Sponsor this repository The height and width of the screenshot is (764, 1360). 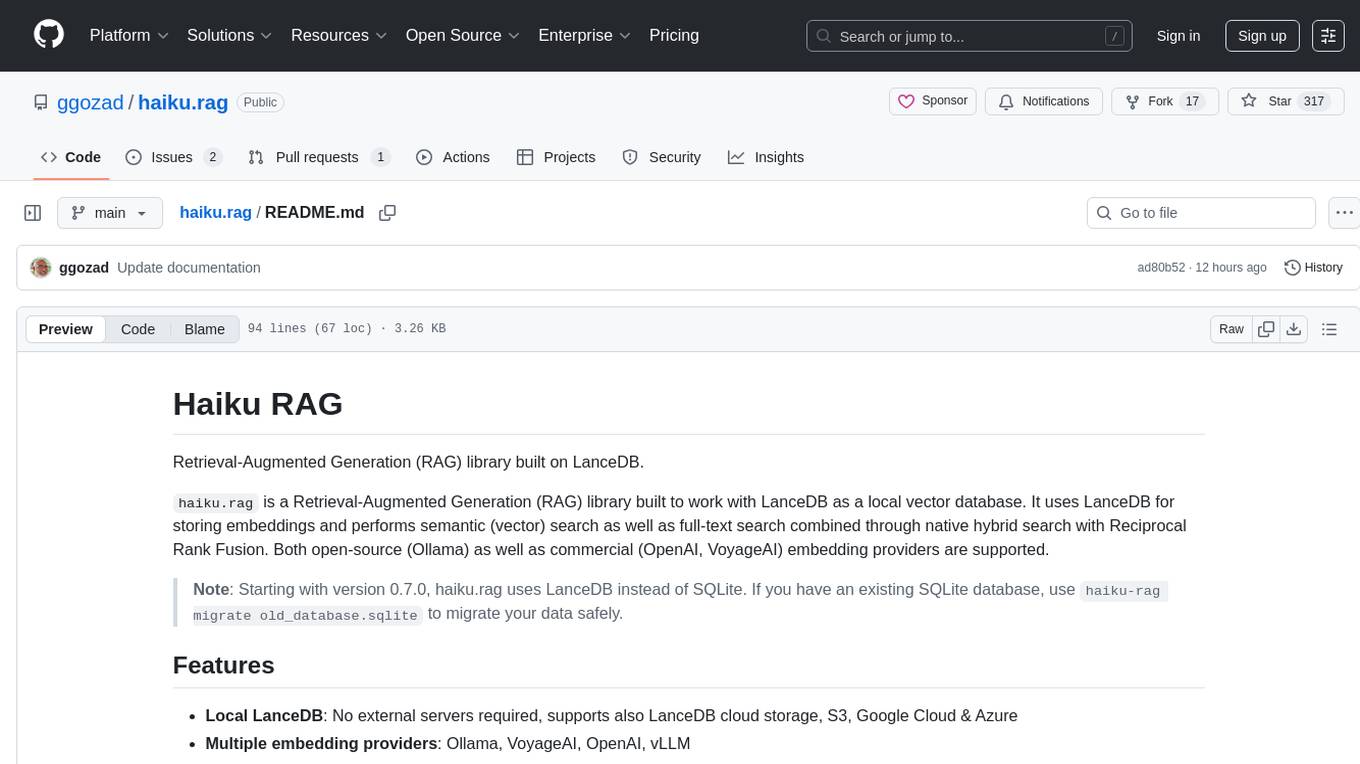[x=932, y=101]
